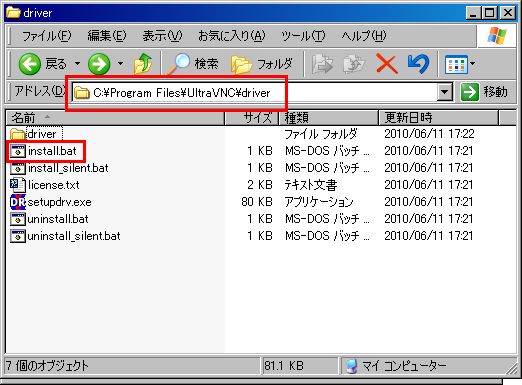Click the ファイル フォルダ type cell
522x385 pixels.
click(x=321, y=134)
